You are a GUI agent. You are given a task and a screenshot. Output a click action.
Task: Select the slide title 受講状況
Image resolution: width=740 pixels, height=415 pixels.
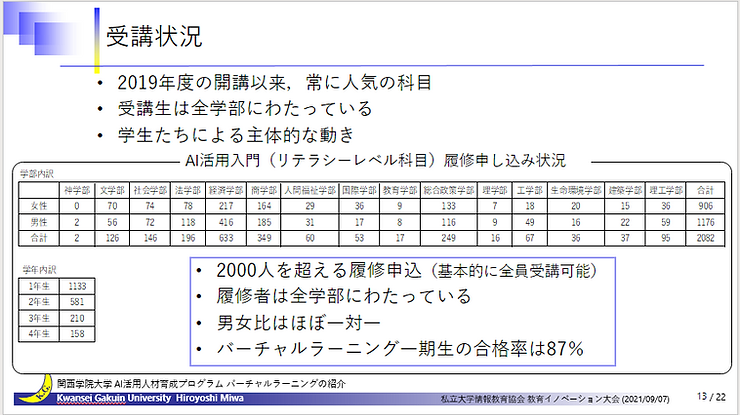[x=154, y=38]
